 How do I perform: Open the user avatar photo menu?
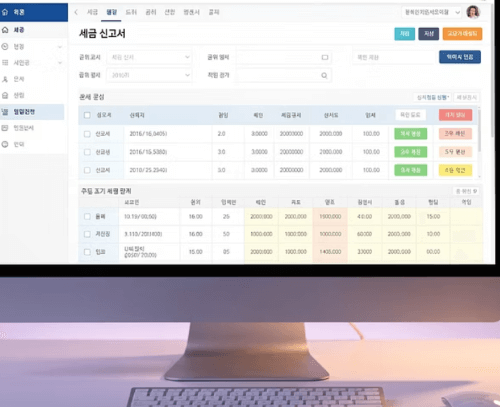click(x=473, y=12)
